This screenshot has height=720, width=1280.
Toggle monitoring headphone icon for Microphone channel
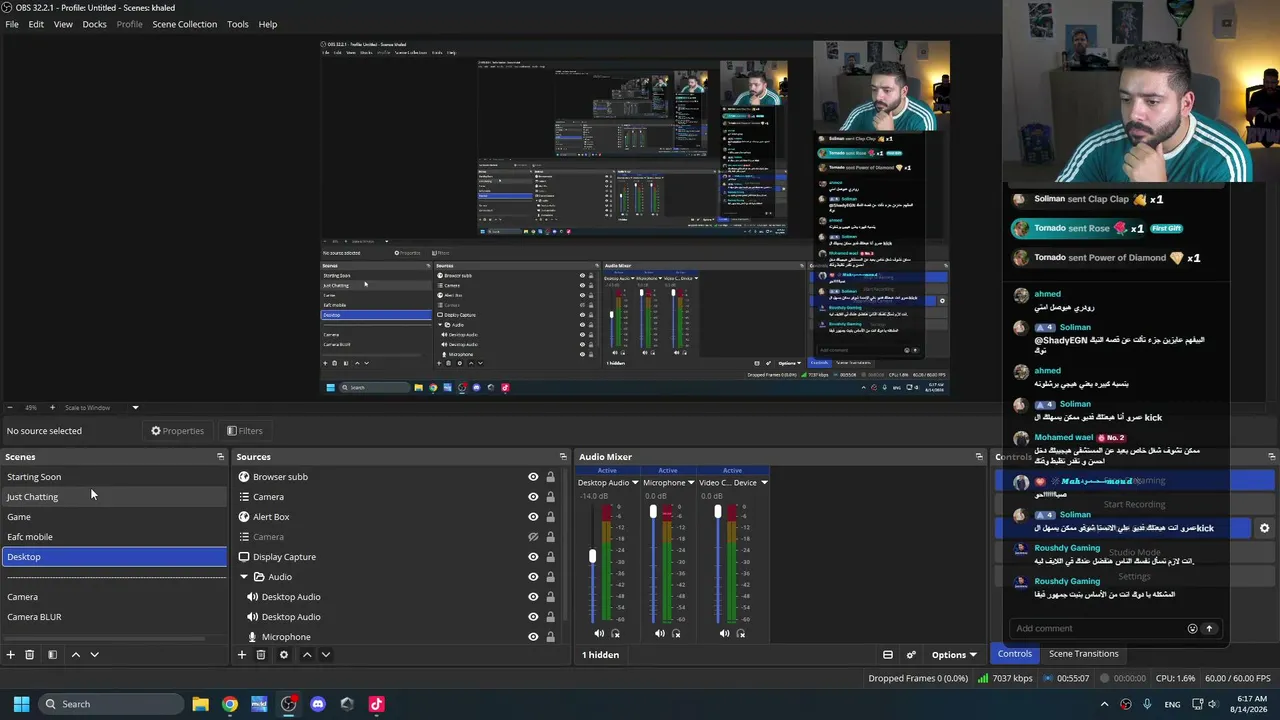[x=677, y=633]
